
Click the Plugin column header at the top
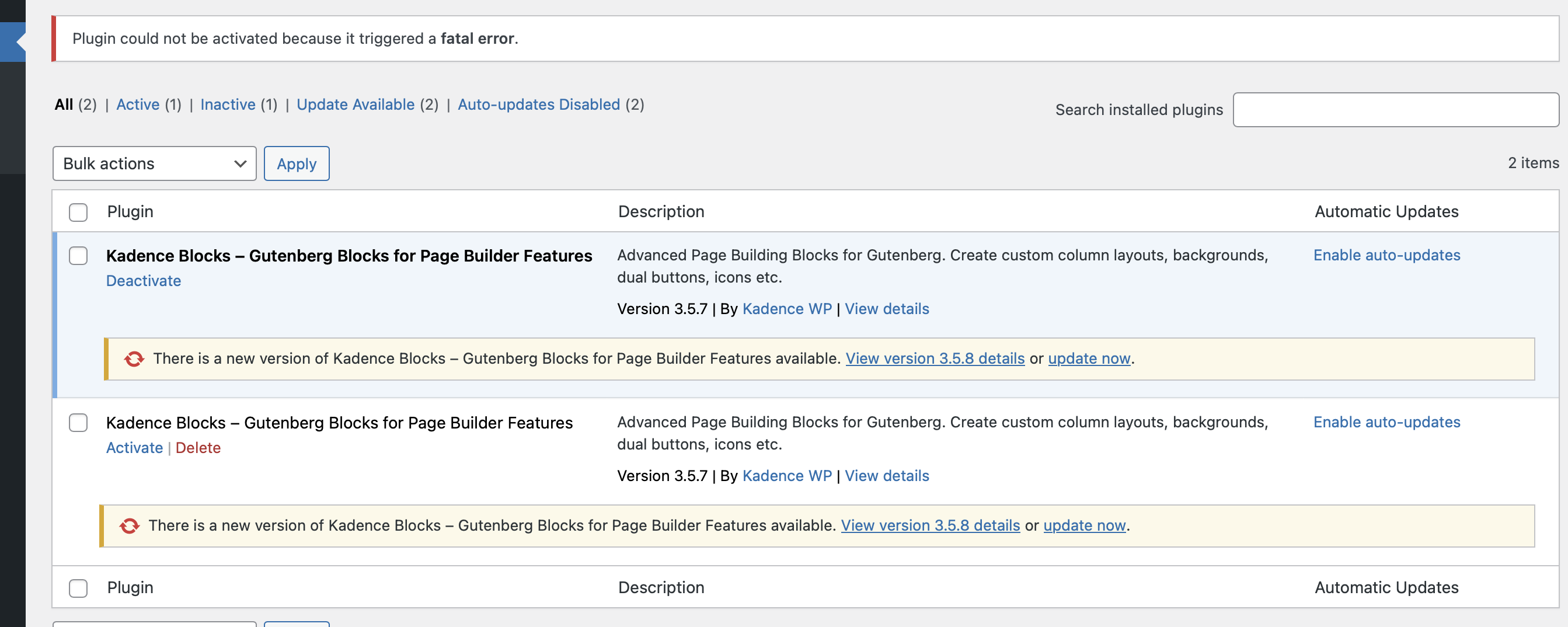coord(130,211)
